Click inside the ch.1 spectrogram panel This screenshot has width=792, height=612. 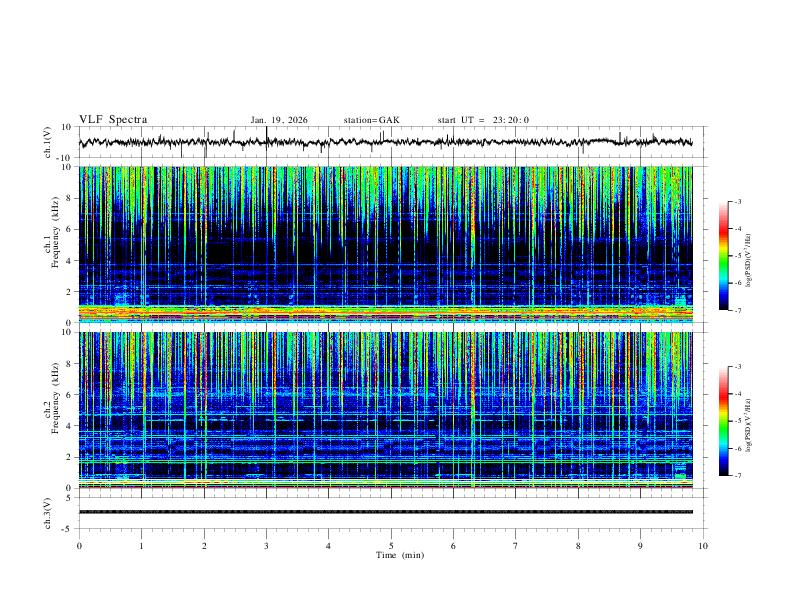click(386, 244)
